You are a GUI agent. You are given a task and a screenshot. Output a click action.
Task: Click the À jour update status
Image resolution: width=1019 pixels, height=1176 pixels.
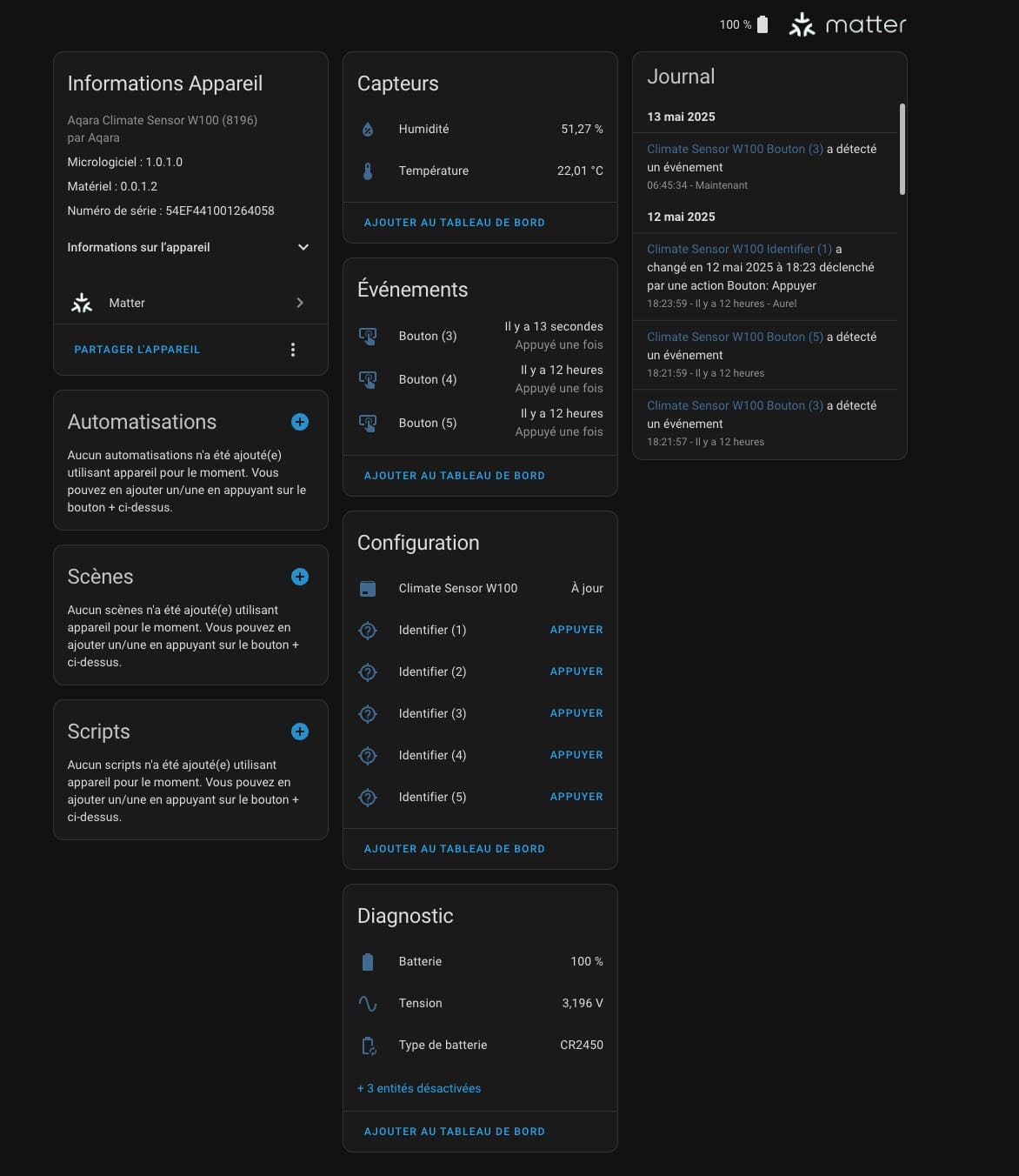coord(587,589)
